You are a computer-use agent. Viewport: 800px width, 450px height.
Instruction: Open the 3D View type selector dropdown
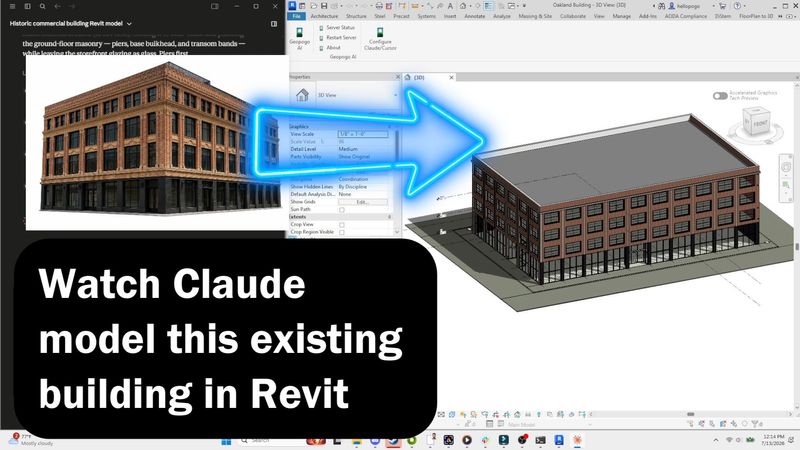(x=395, y=95)
